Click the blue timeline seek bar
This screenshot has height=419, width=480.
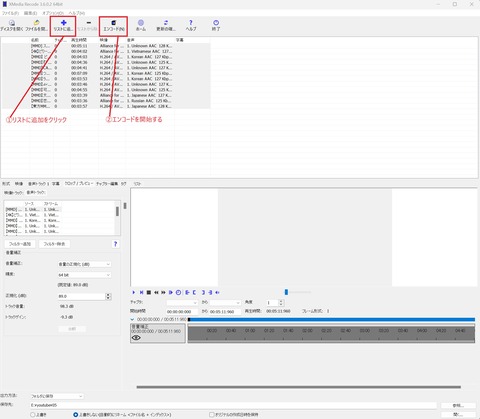click(x=332, y=319)
